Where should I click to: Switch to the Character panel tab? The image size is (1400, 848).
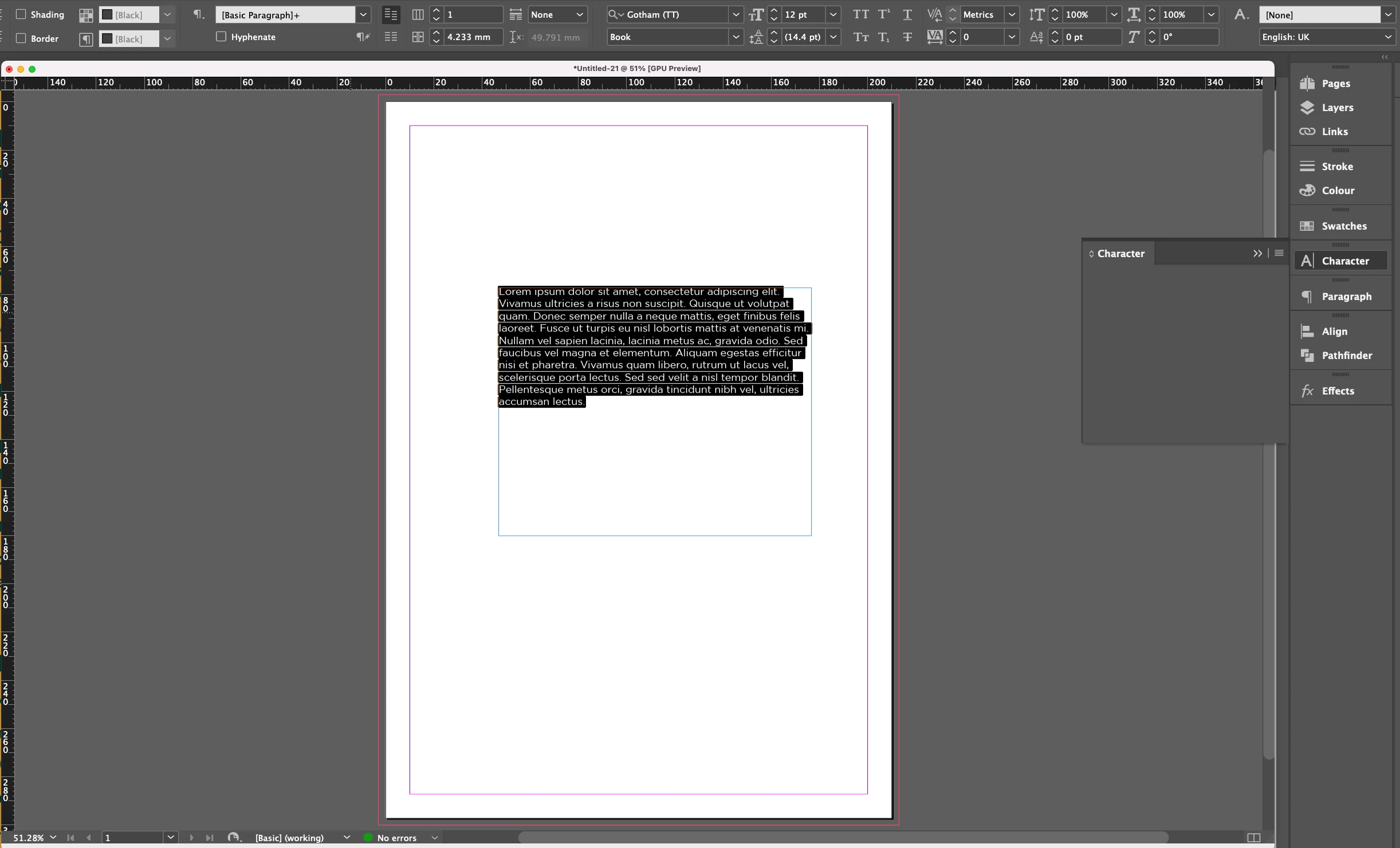coord(1120,254)
